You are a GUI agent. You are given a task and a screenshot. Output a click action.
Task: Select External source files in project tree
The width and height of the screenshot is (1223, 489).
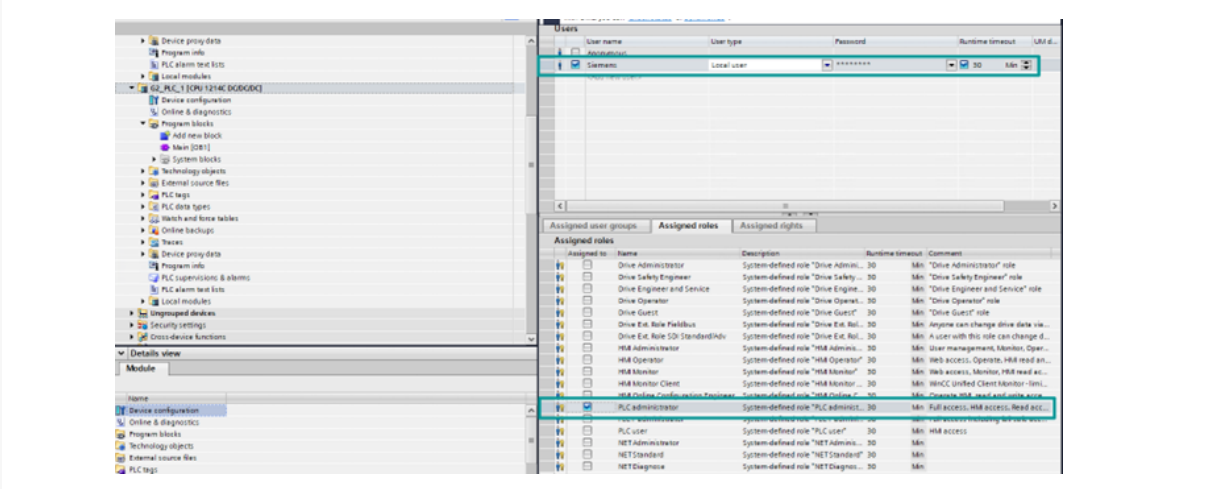(195, 183)
